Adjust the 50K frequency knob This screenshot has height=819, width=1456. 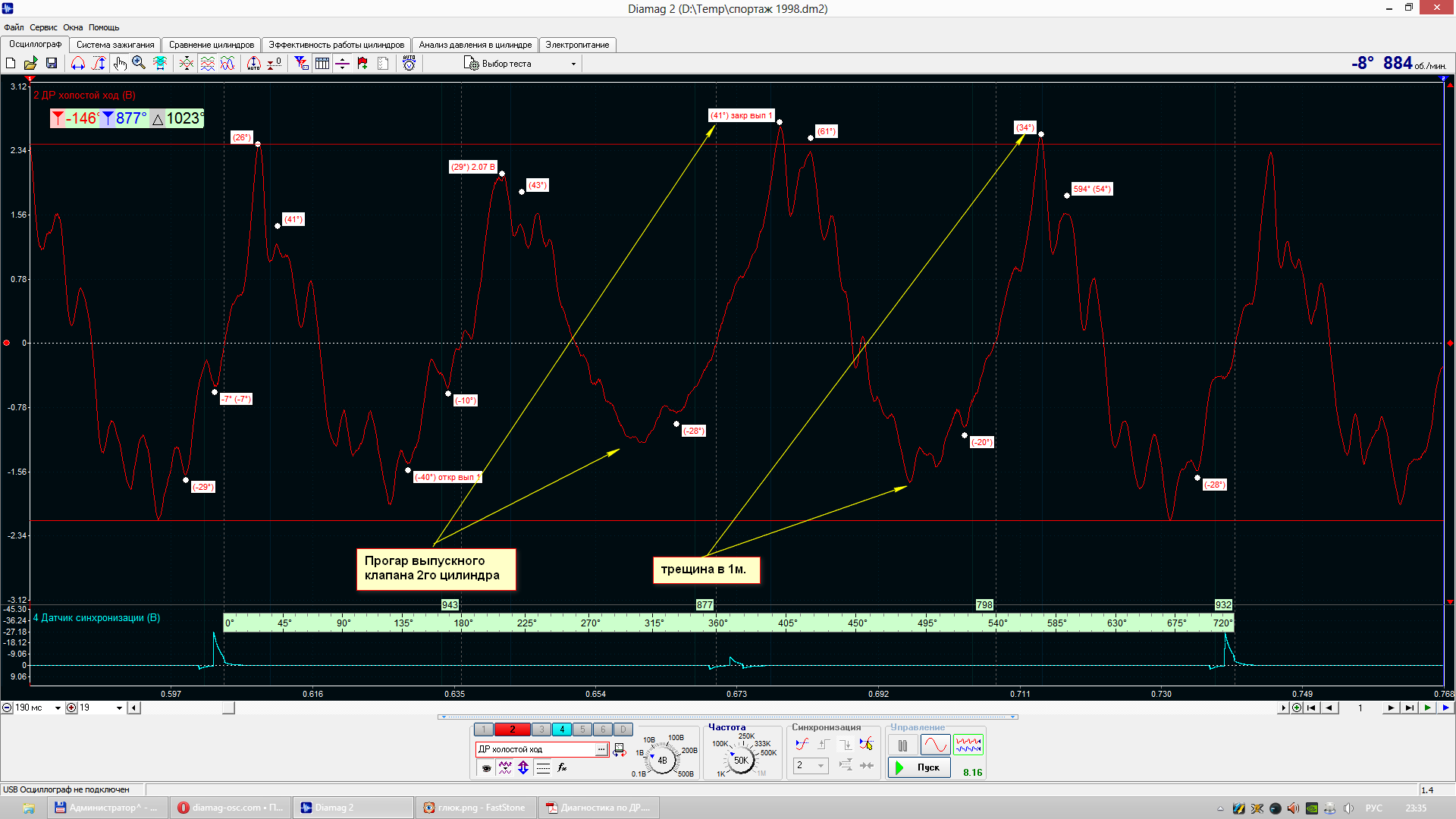click(x=741, y=760)
